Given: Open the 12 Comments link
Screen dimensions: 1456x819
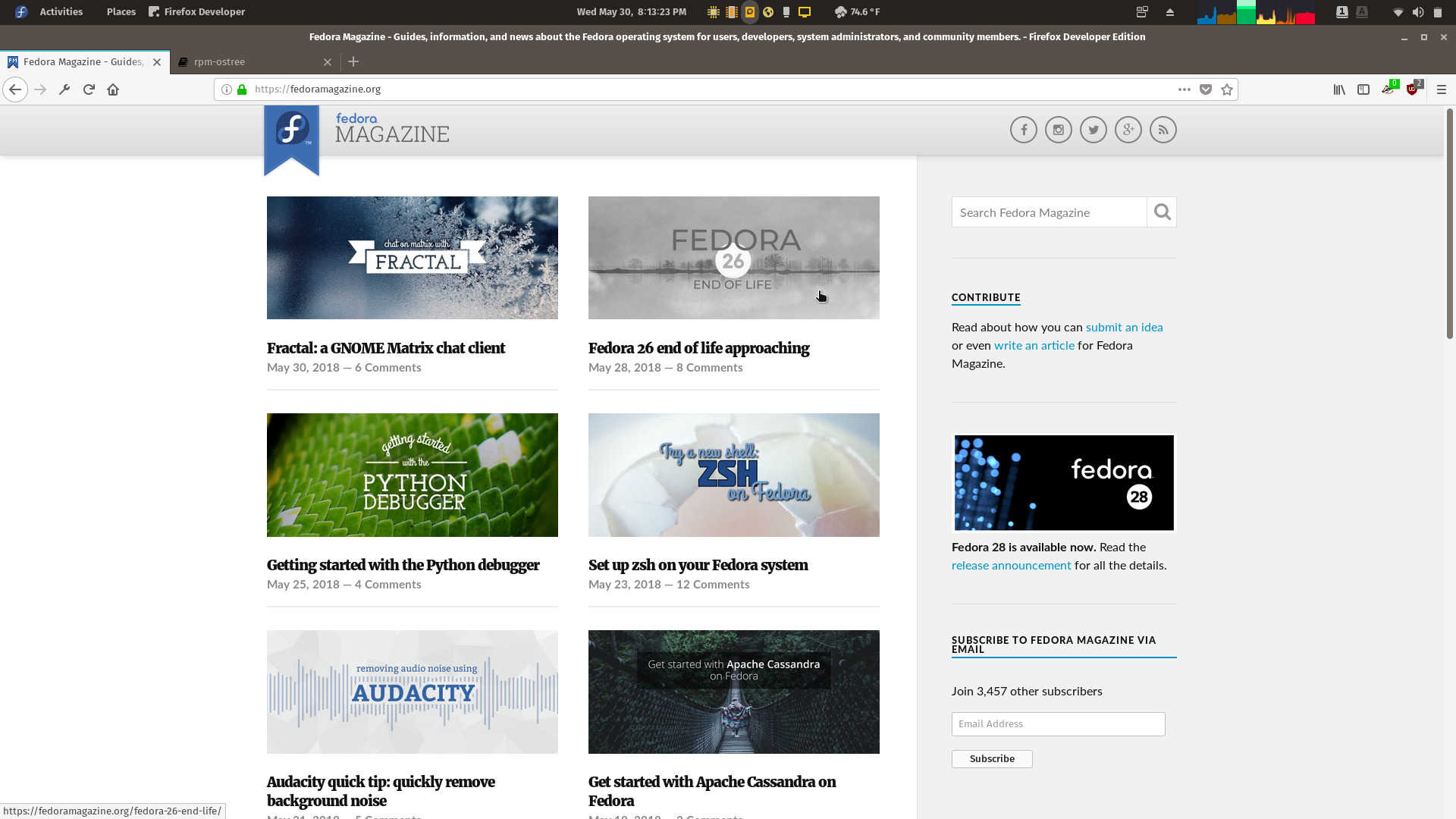Looking at the screenshot, I should (x=713, y=585).
